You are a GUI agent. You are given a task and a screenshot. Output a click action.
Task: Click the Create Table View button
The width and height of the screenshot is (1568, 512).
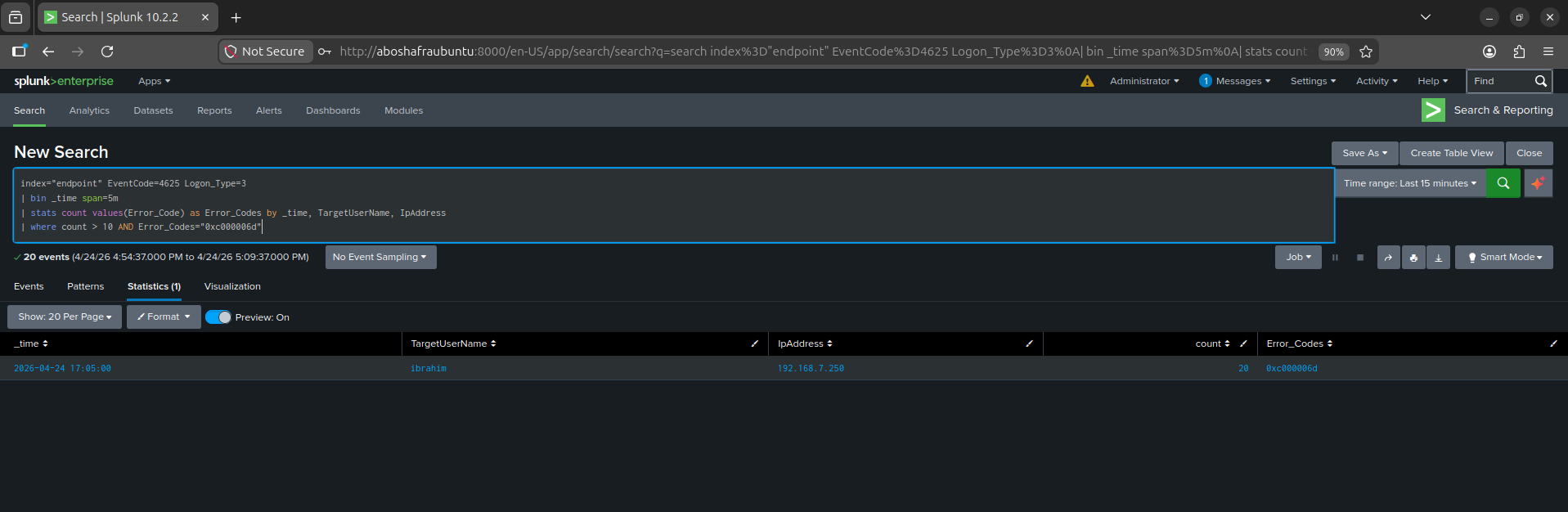pyautogui.click(x=1451, y=153)
